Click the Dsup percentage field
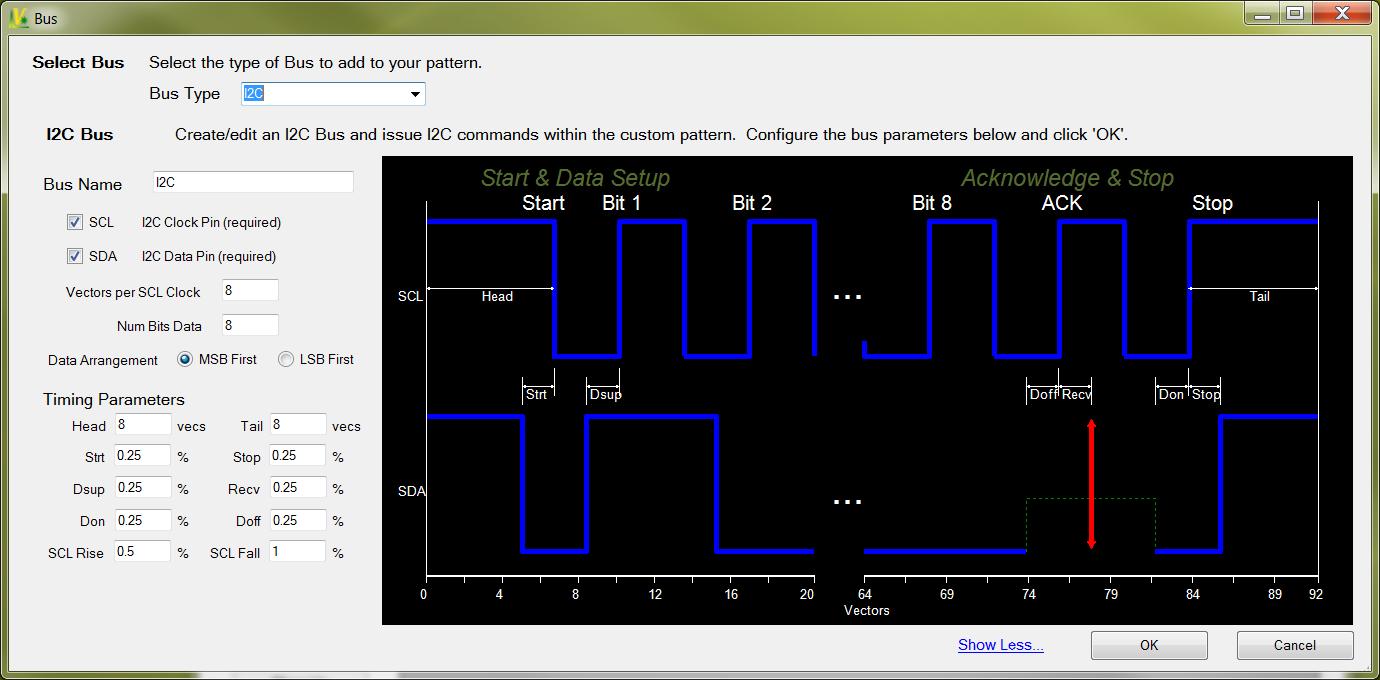1380x680 pixels. point(142,488)
